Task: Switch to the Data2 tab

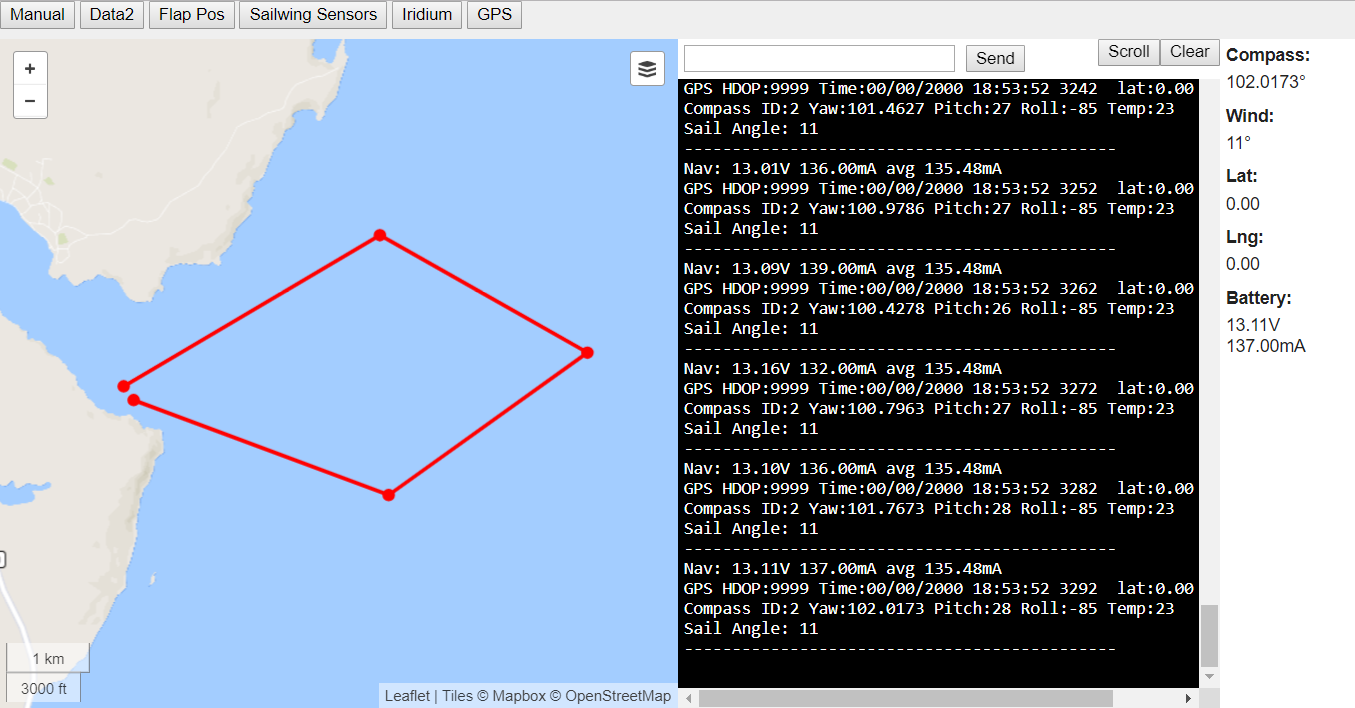Action: (111, 15)
